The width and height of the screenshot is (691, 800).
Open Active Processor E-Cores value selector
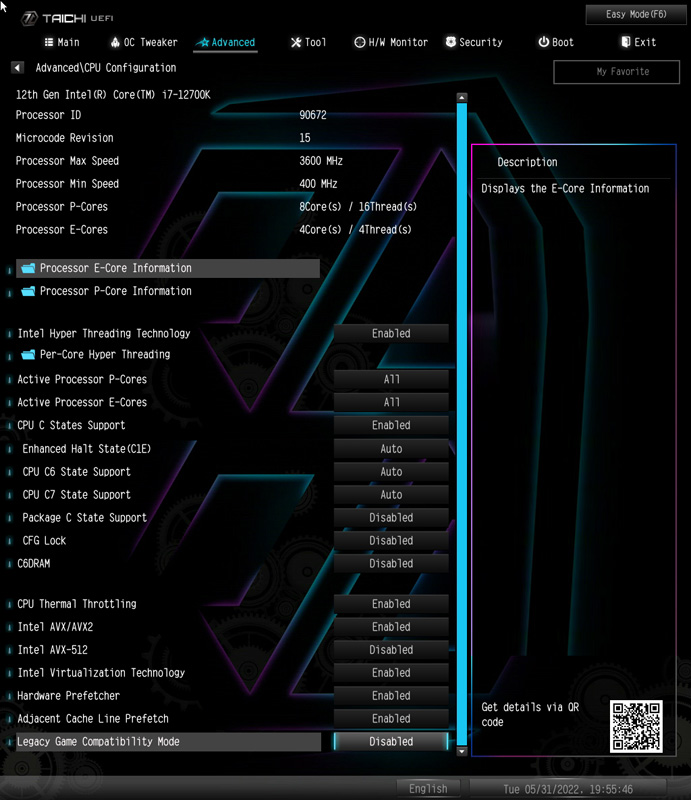(391, 402)
